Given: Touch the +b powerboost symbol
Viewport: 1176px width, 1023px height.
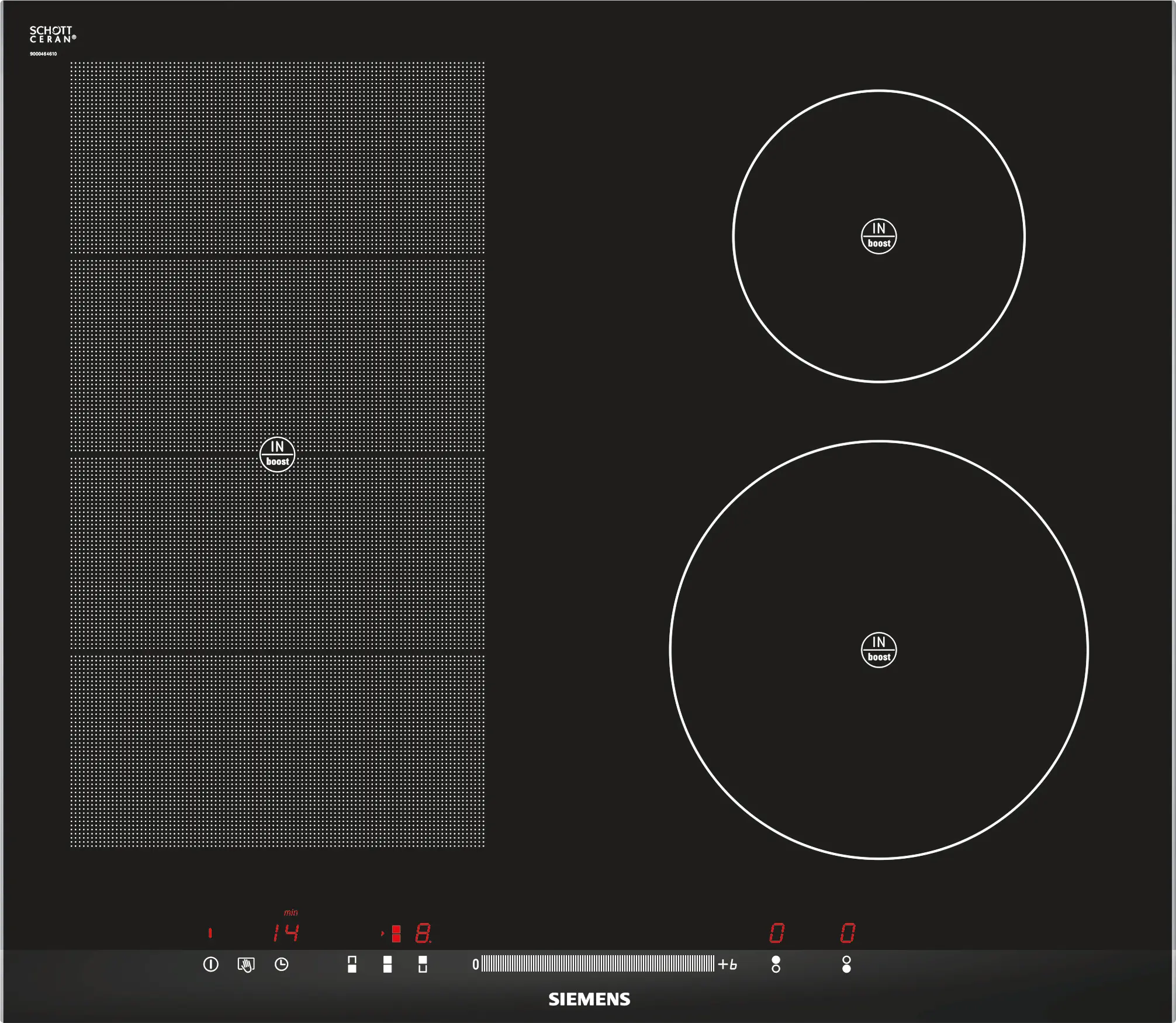Looking at the screenshot, I should click(728, 965).
